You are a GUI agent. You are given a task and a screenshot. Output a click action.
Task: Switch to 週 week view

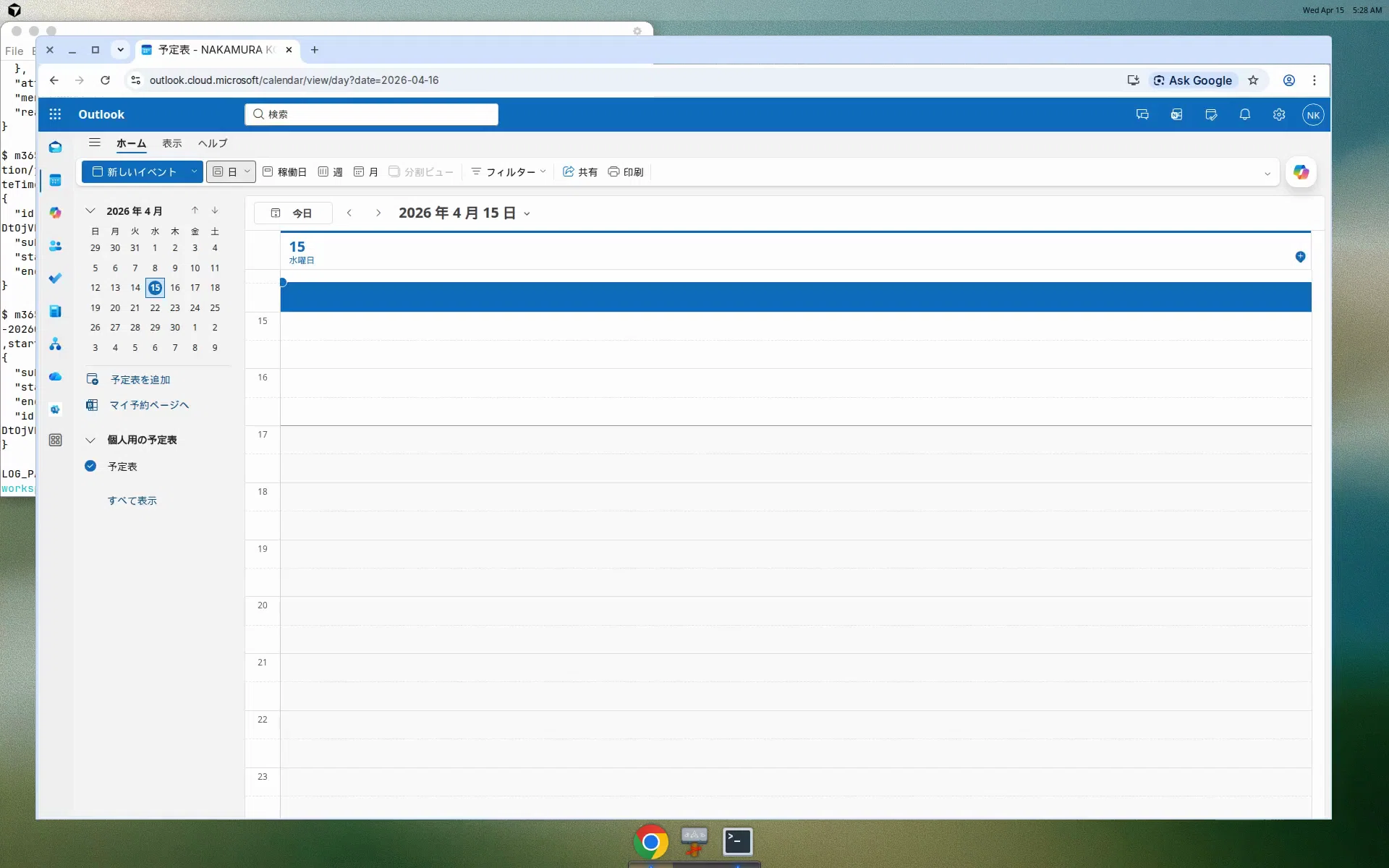tap(331, 172)
